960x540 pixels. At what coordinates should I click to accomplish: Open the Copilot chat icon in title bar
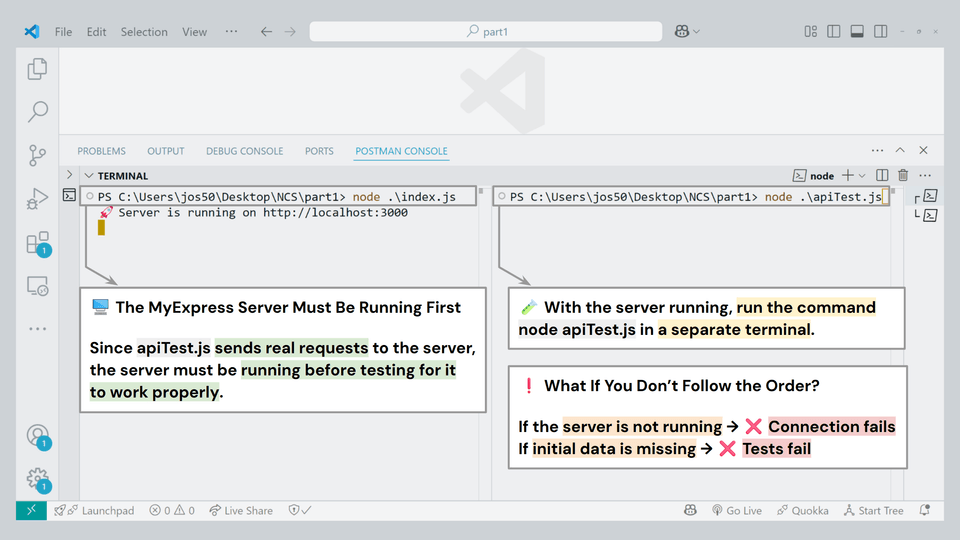[681, 31]
